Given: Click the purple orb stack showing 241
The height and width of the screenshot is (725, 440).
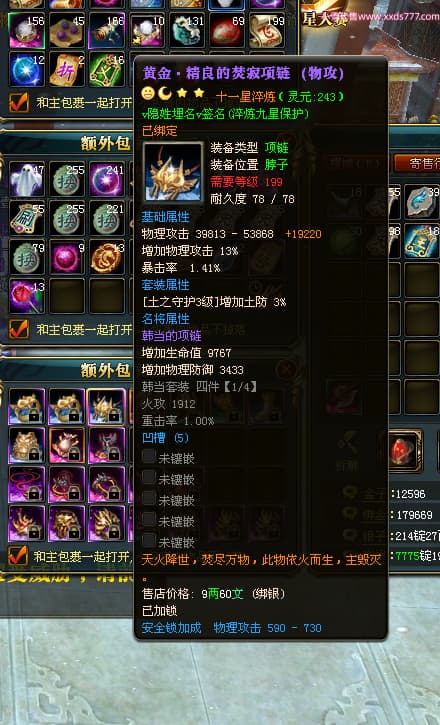Looking at the screenshot, I should pos(107,179).
